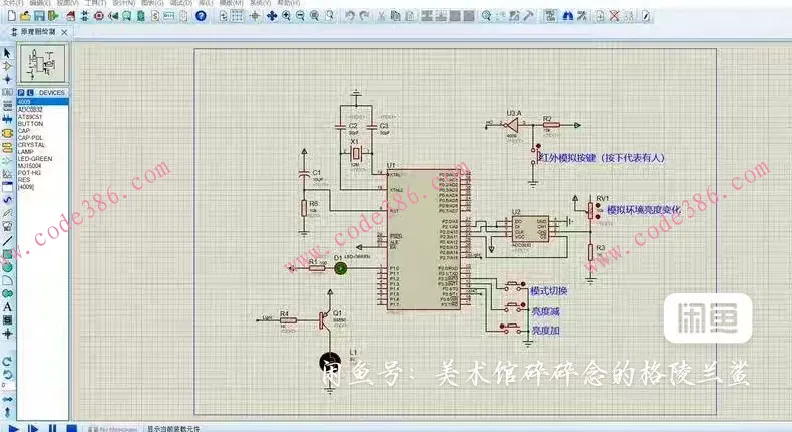Open the binoculars search tool
Image resolution: width=792 pixels, height=432 pixels.
tap(567, 16)
